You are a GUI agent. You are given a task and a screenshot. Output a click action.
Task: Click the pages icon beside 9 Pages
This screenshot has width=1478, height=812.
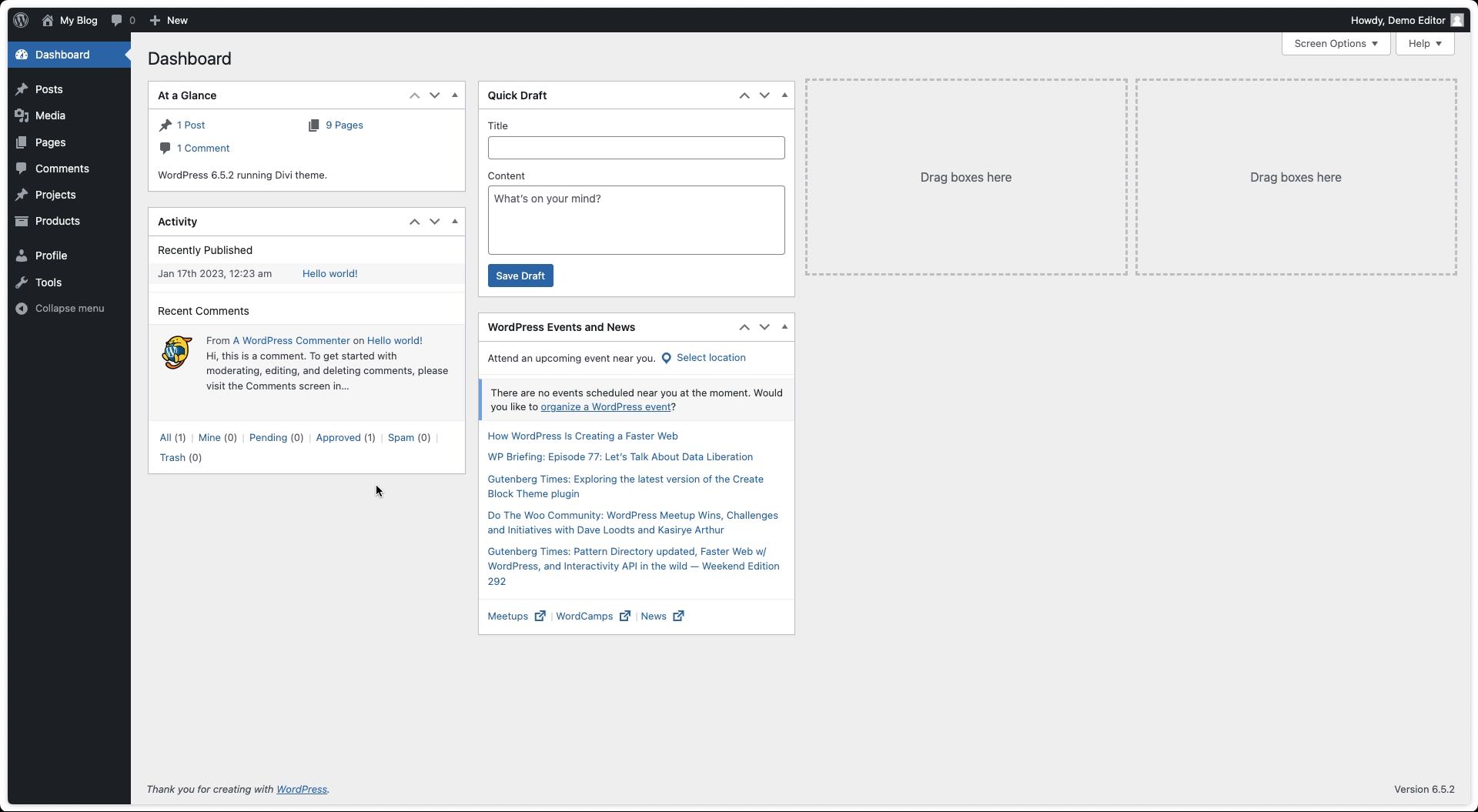tap(313, 125)
